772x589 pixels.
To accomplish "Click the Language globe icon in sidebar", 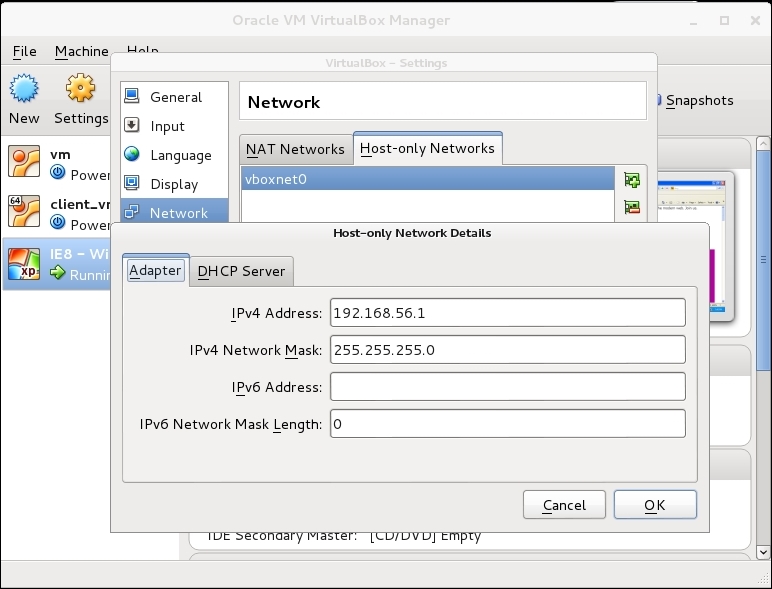I will coord(131,154).
